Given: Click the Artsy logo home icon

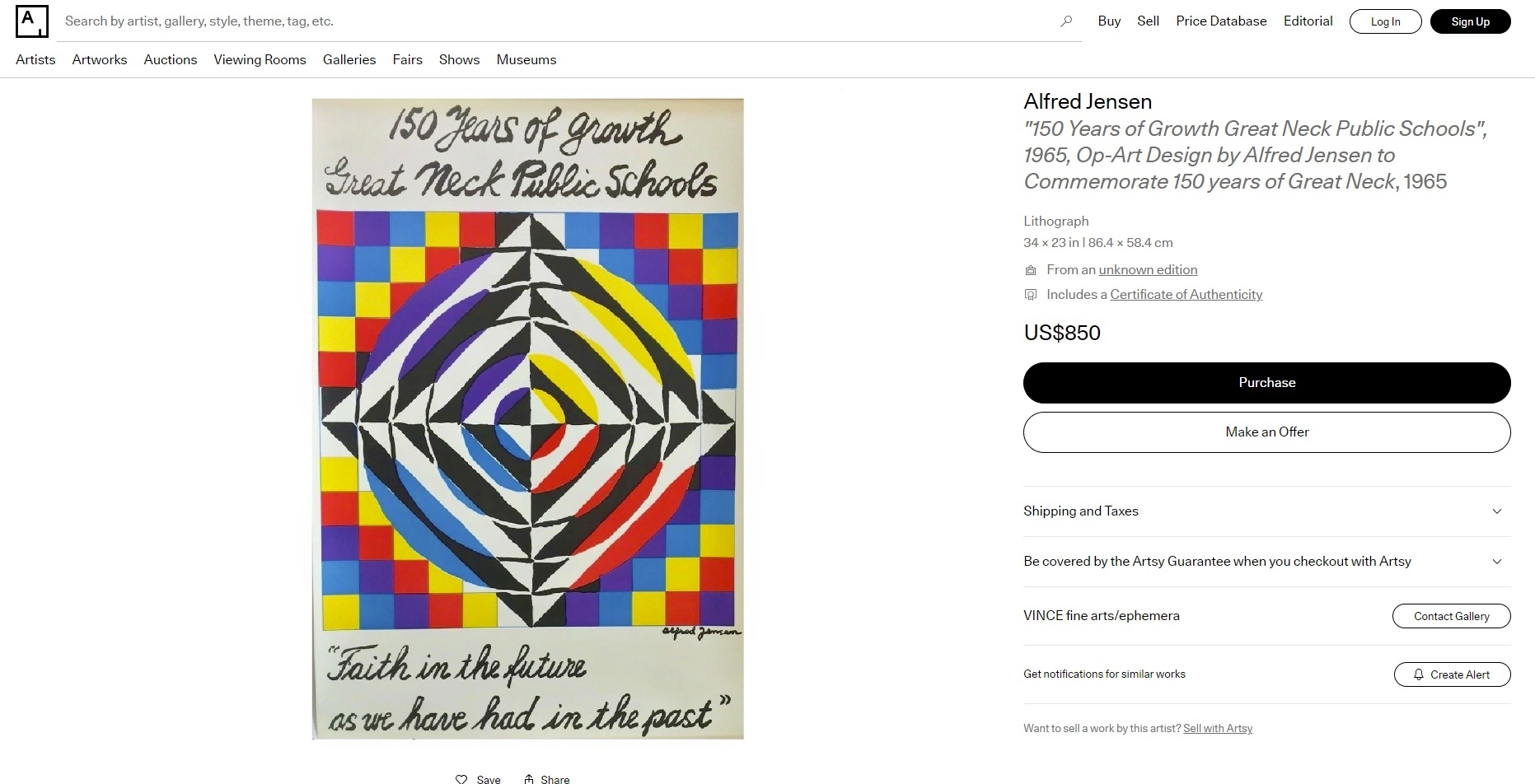Looking at the screenshot, I should point(32,21).
